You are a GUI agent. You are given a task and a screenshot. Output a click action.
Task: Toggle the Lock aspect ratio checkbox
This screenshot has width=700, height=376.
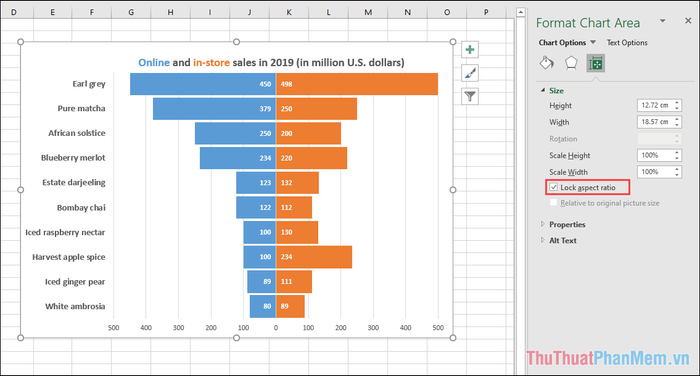pyautogui.click(x=554, y=187)
